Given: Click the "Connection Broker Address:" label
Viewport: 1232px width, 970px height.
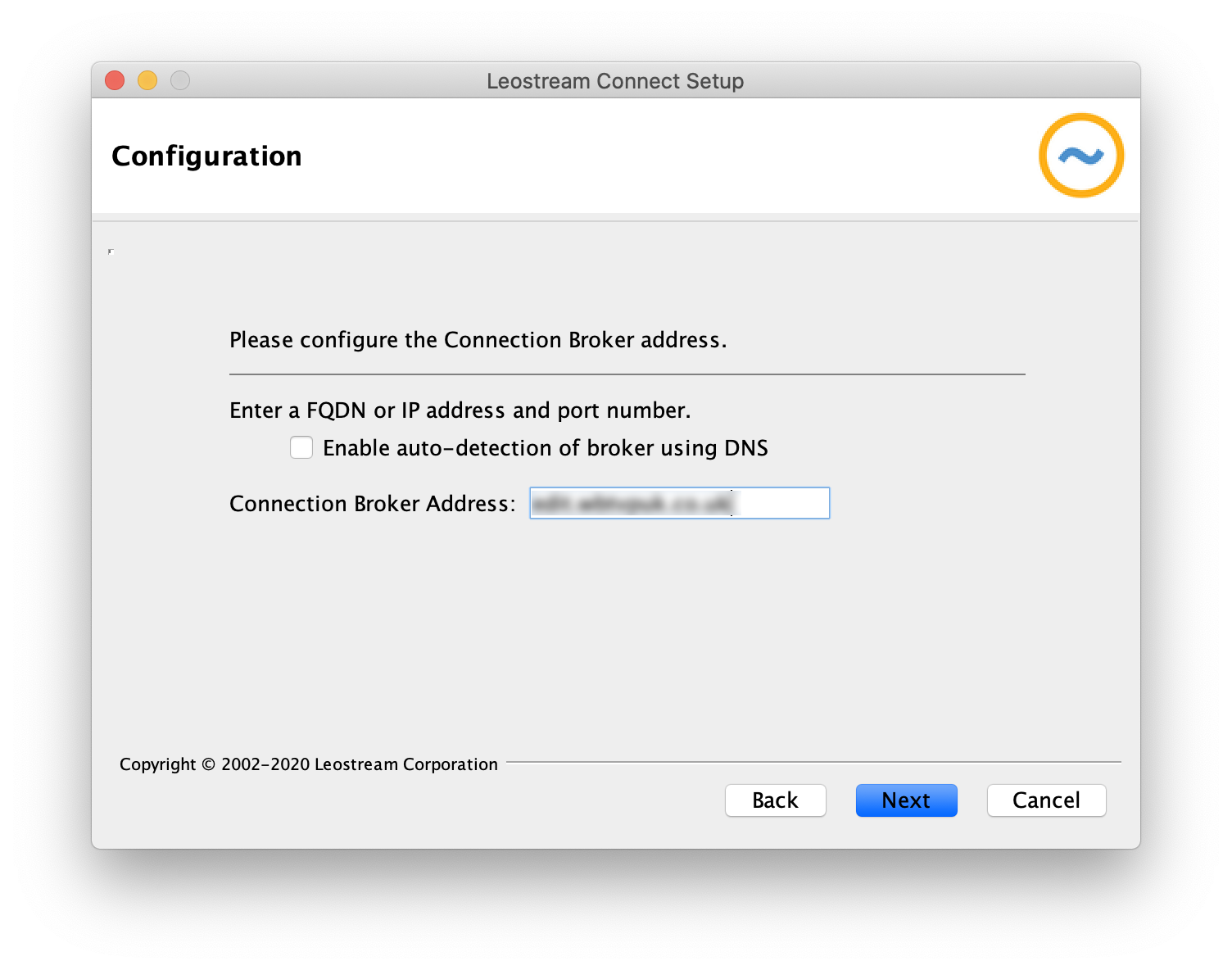Looking at the screenshot, I should 372,504.
